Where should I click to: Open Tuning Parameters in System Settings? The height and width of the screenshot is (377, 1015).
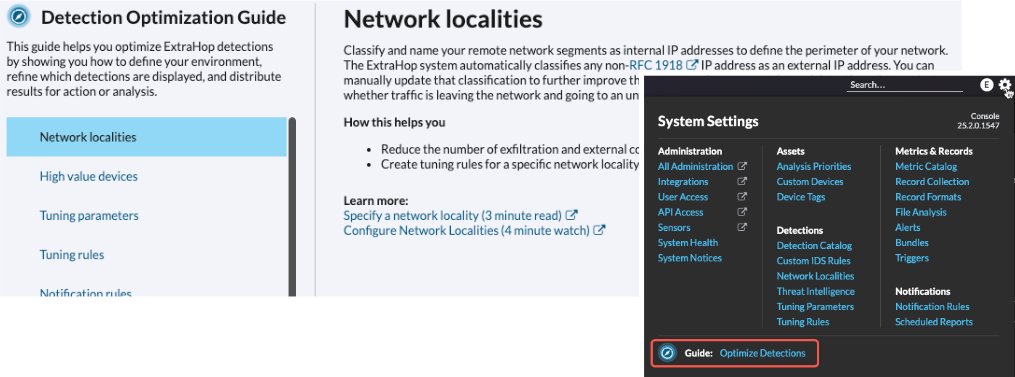click(816, 306)
